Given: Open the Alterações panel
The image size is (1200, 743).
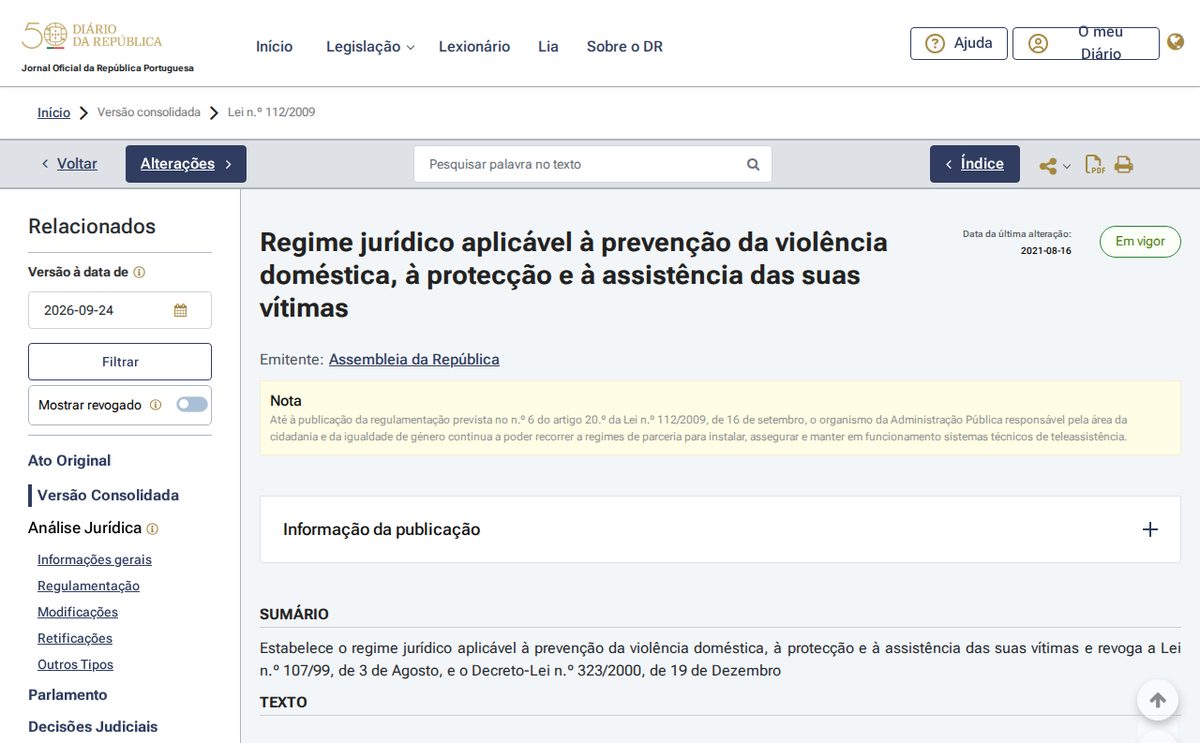Looking at the screenshot, I should click(186, 164).
